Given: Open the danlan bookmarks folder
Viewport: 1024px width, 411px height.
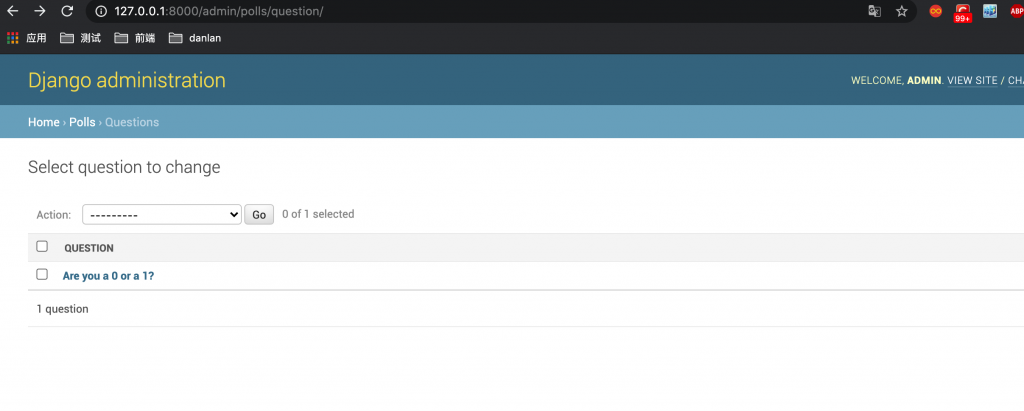Looking at the screenshot, I should click(x=195, y=38).
